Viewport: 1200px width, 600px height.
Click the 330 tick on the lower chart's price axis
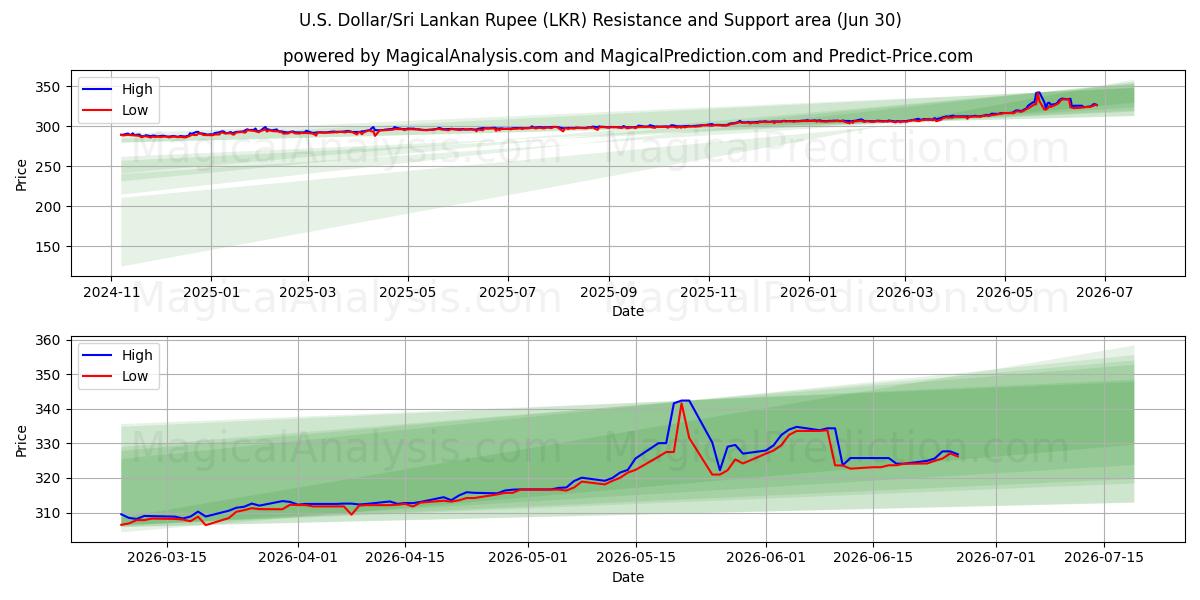click(x=50, y=444)
